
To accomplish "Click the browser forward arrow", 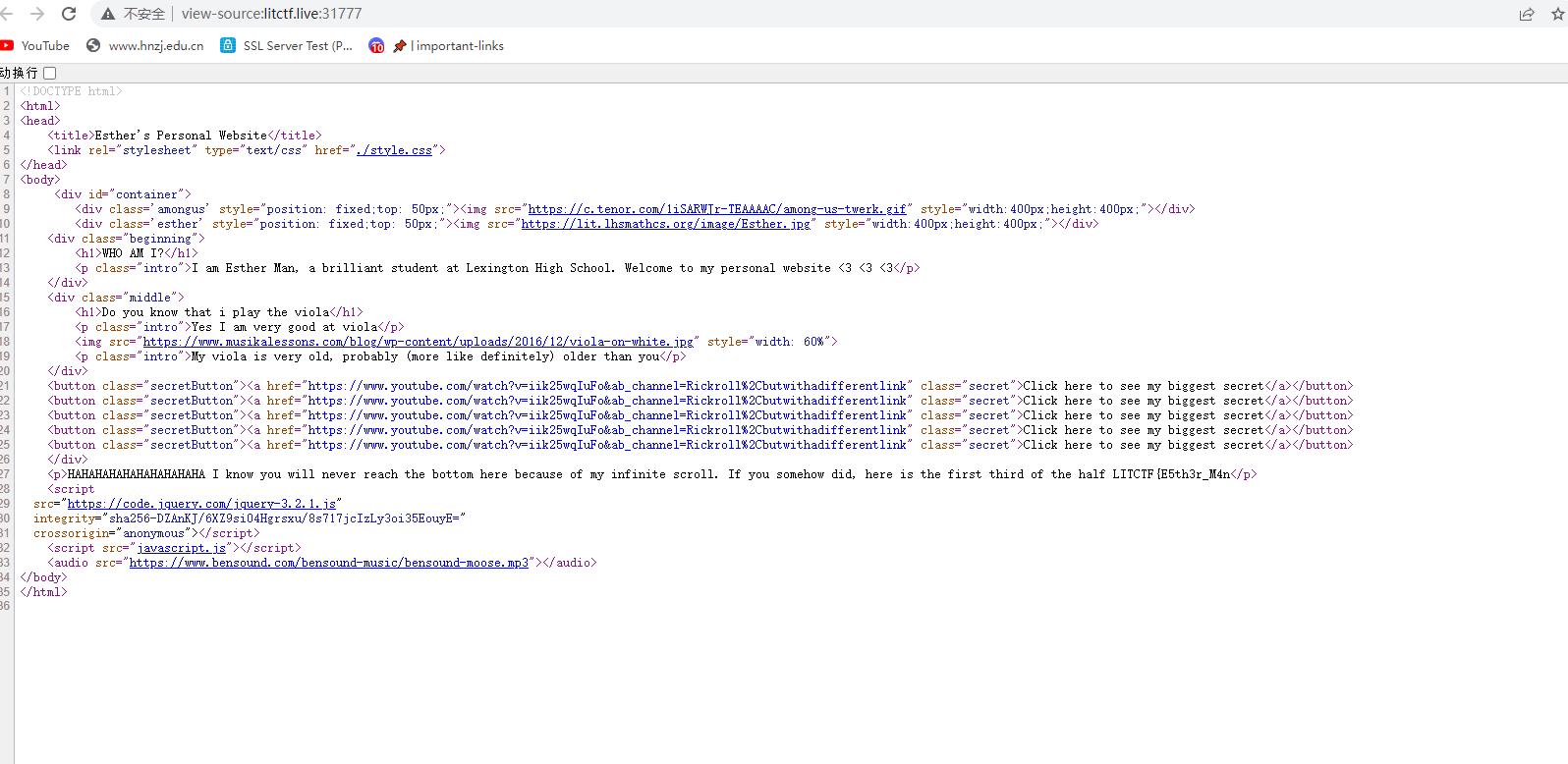I will [x=37, y=14].
